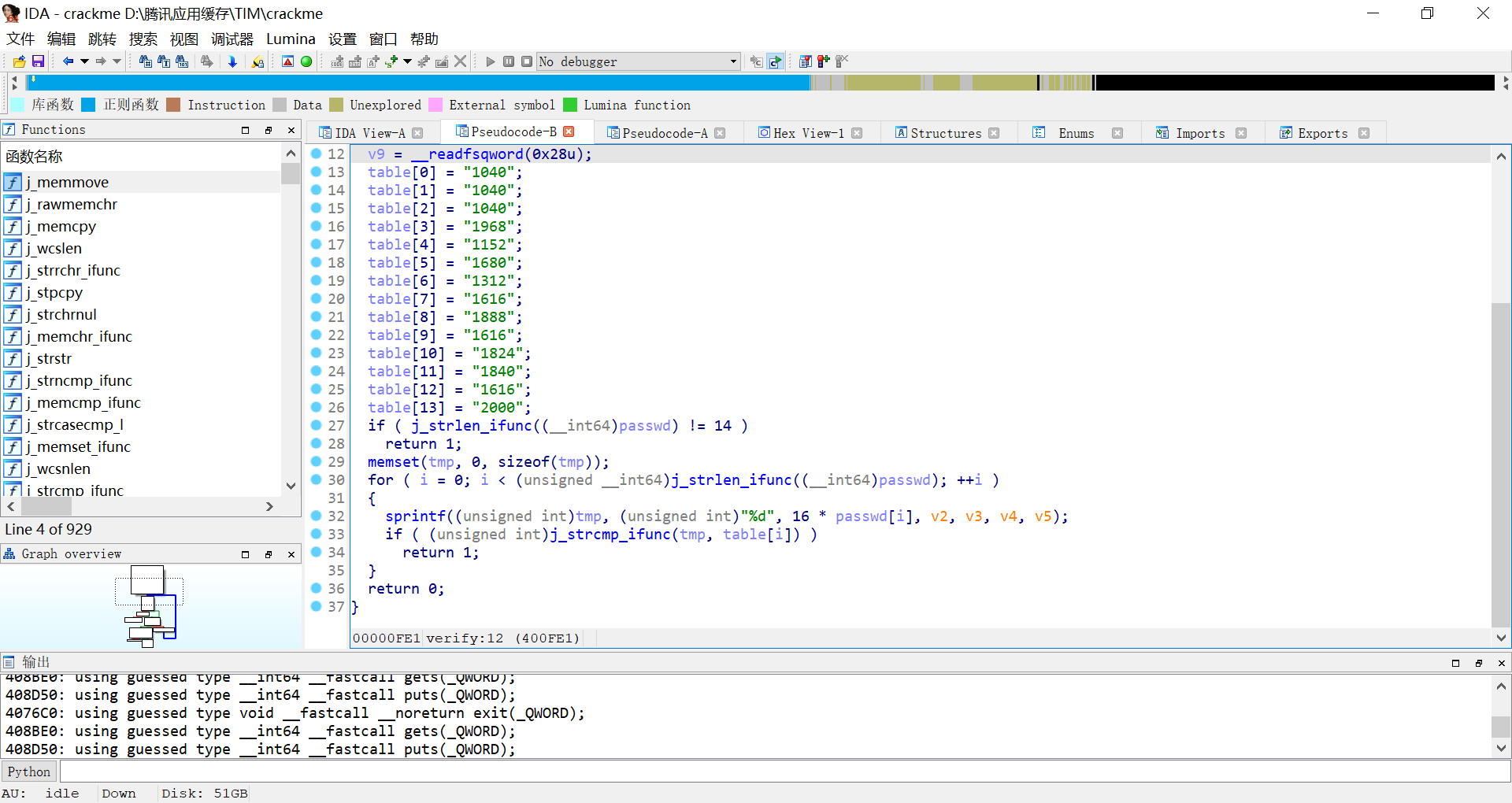
Task: Toggle breakpoint dot on line 27
Action: [316, 425]
